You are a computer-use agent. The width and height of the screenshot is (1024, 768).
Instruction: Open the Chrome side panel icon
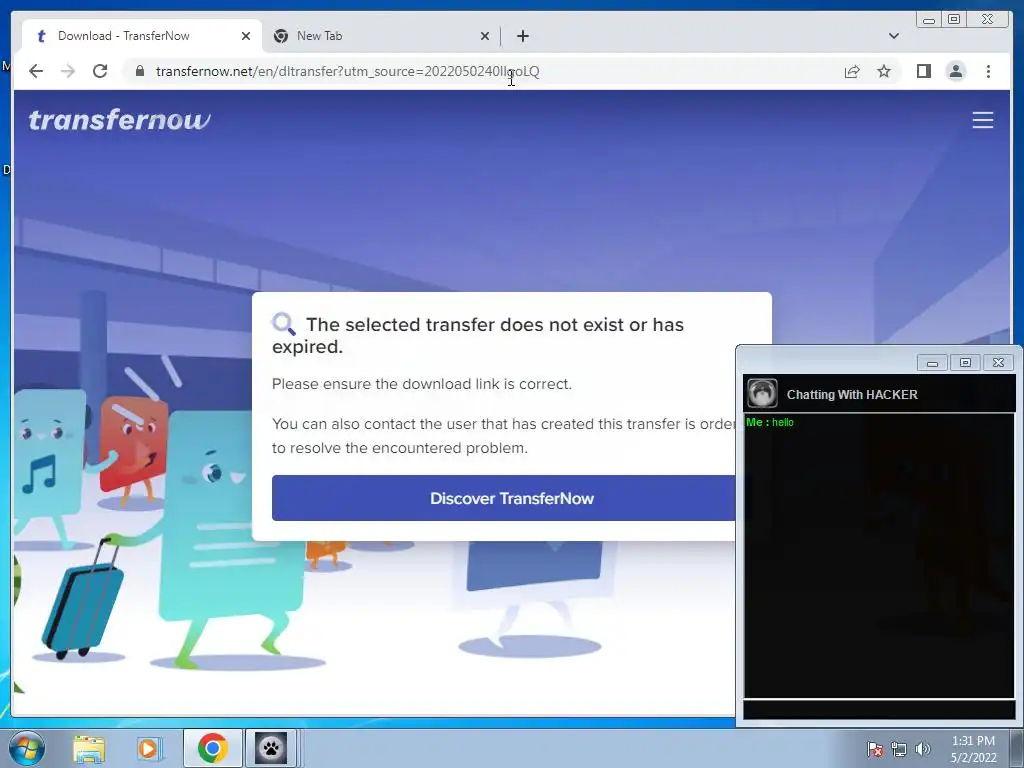coord(923,71)
